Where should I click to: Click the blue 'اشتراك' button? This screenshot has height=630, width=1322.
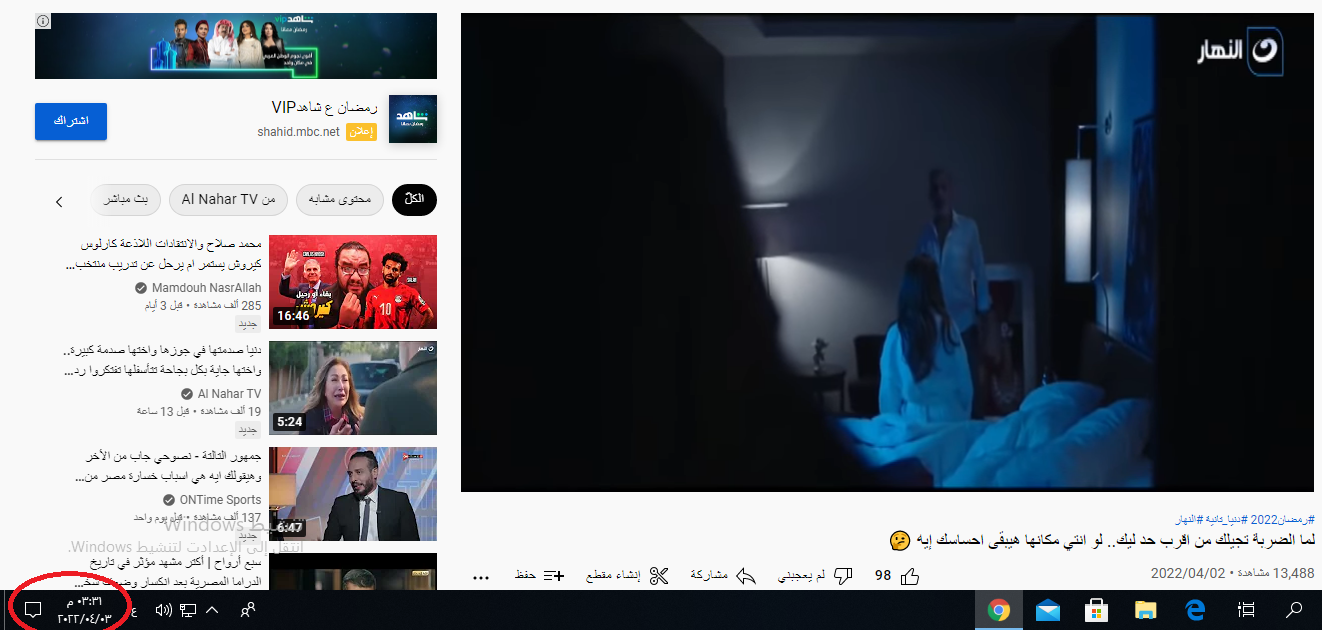click(x=71, y=121)
